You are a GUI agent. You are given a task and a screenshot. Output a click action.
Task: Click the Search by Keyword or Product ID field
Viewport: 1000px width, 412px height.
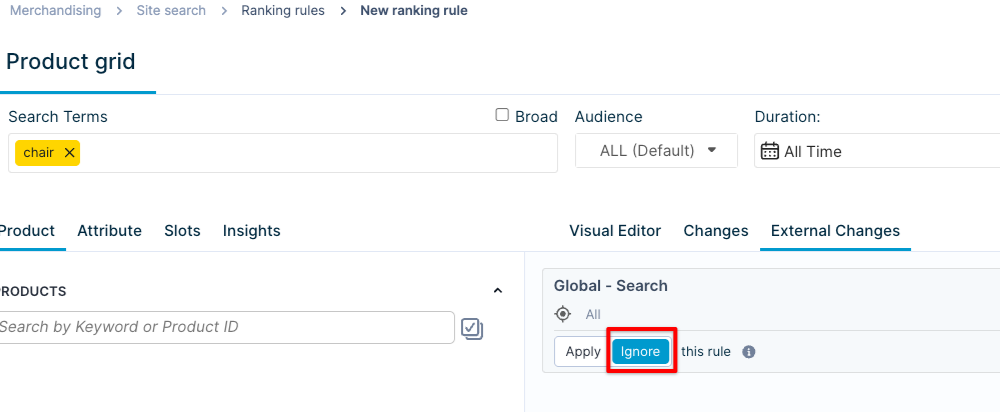click(225, 327)
